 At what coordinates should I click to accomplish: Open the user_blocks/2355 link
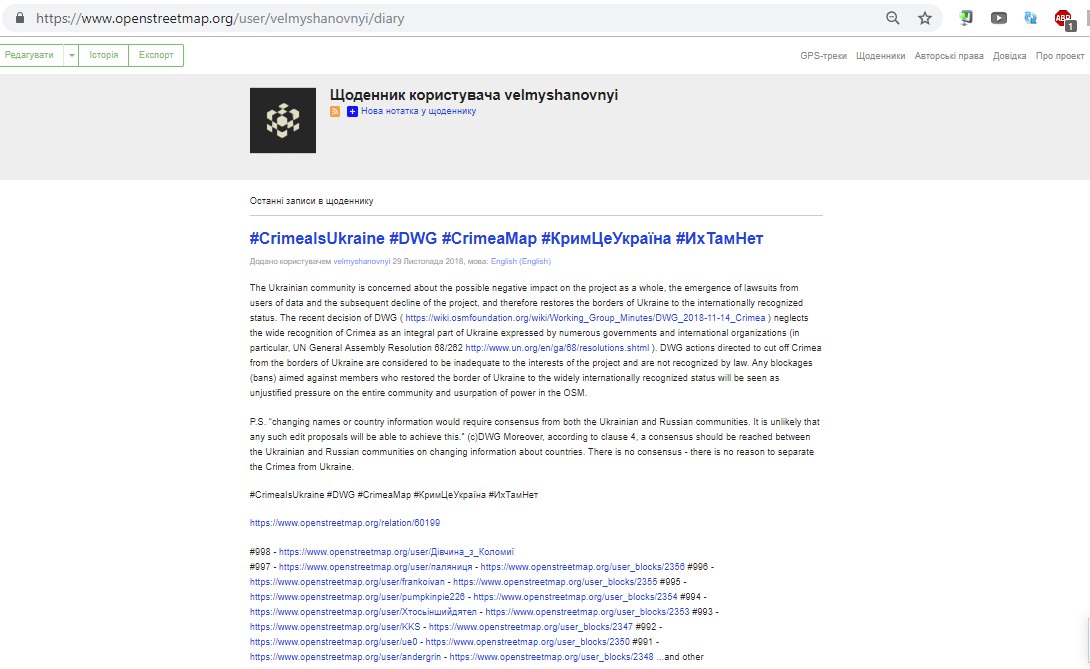[555, 582]
